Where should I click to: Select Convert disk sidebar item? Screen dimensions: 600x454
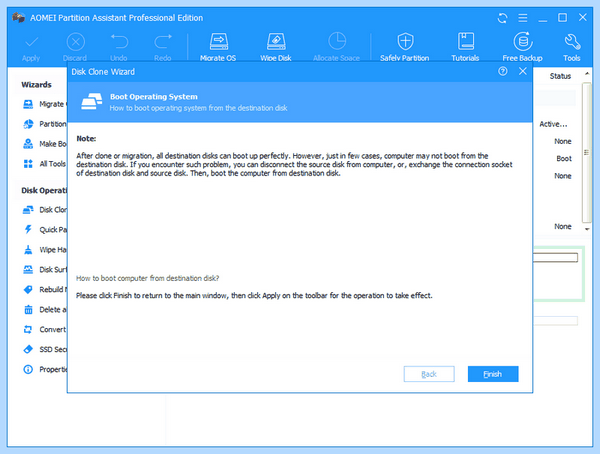pos(44,329)
